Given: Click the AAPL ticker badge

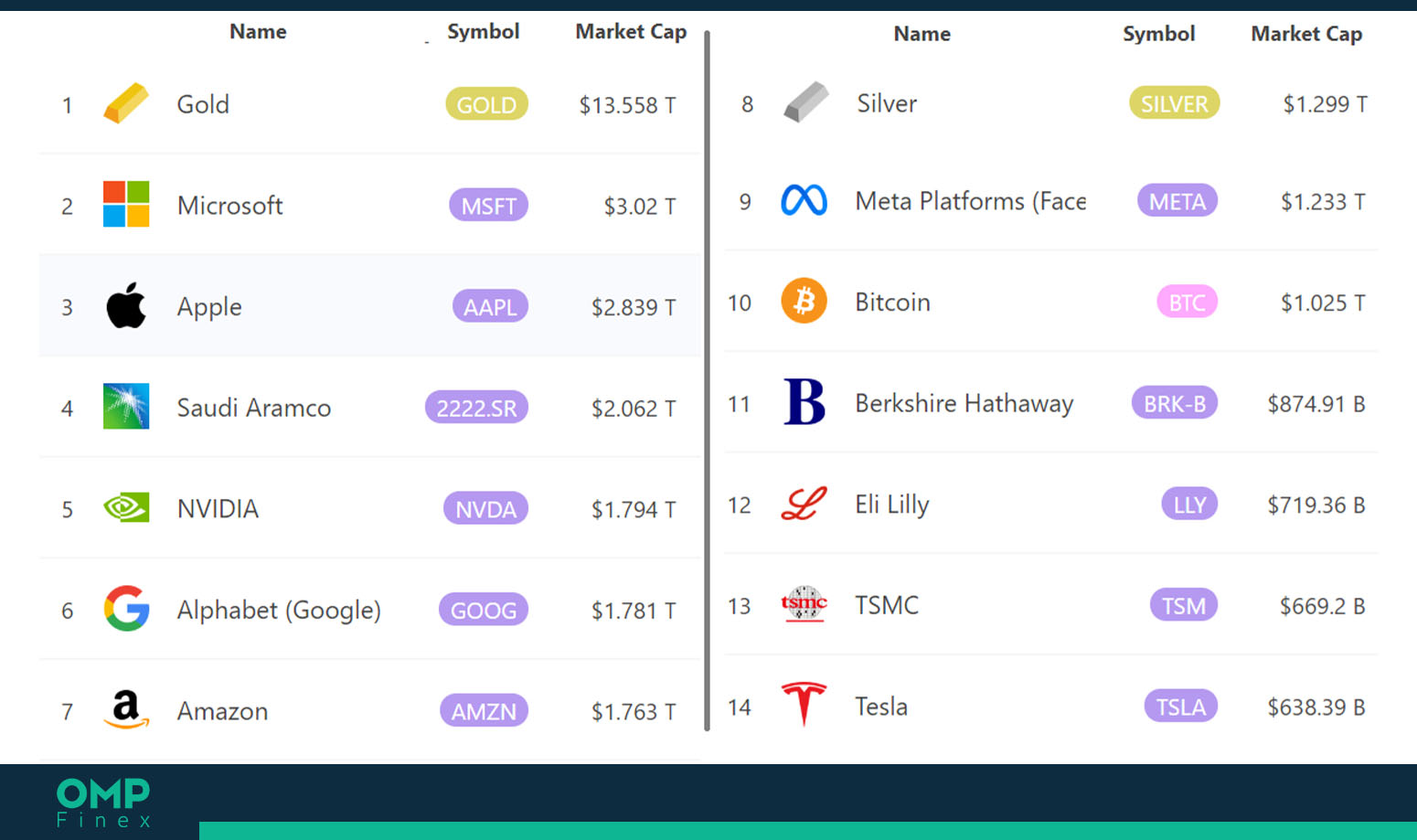Looking at the screenshot, I should (490, 306).
